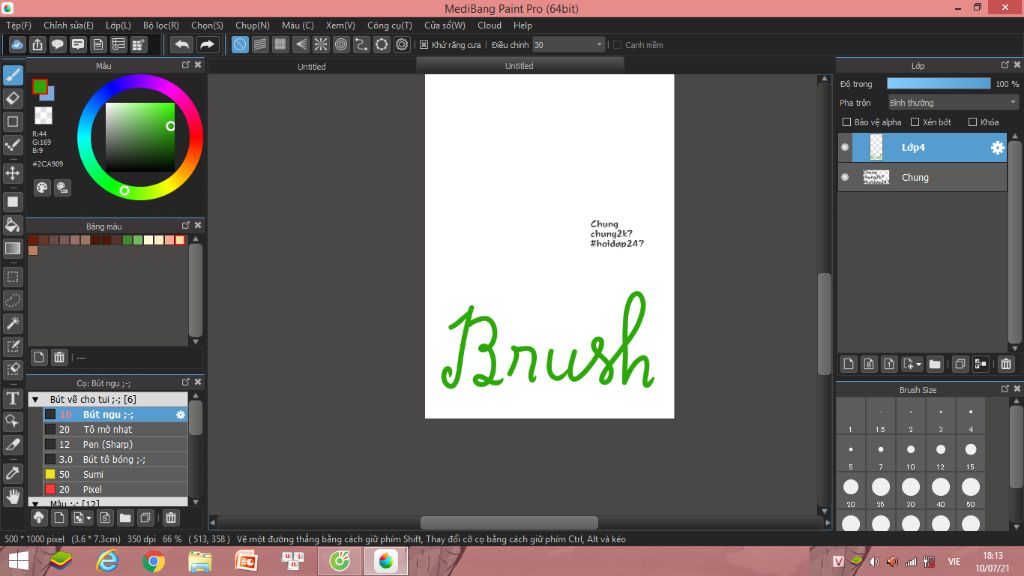The height and width of the screenshot is (576, 1024).
Task: Select the transparent color swatch
Action: tap(43, 116)
